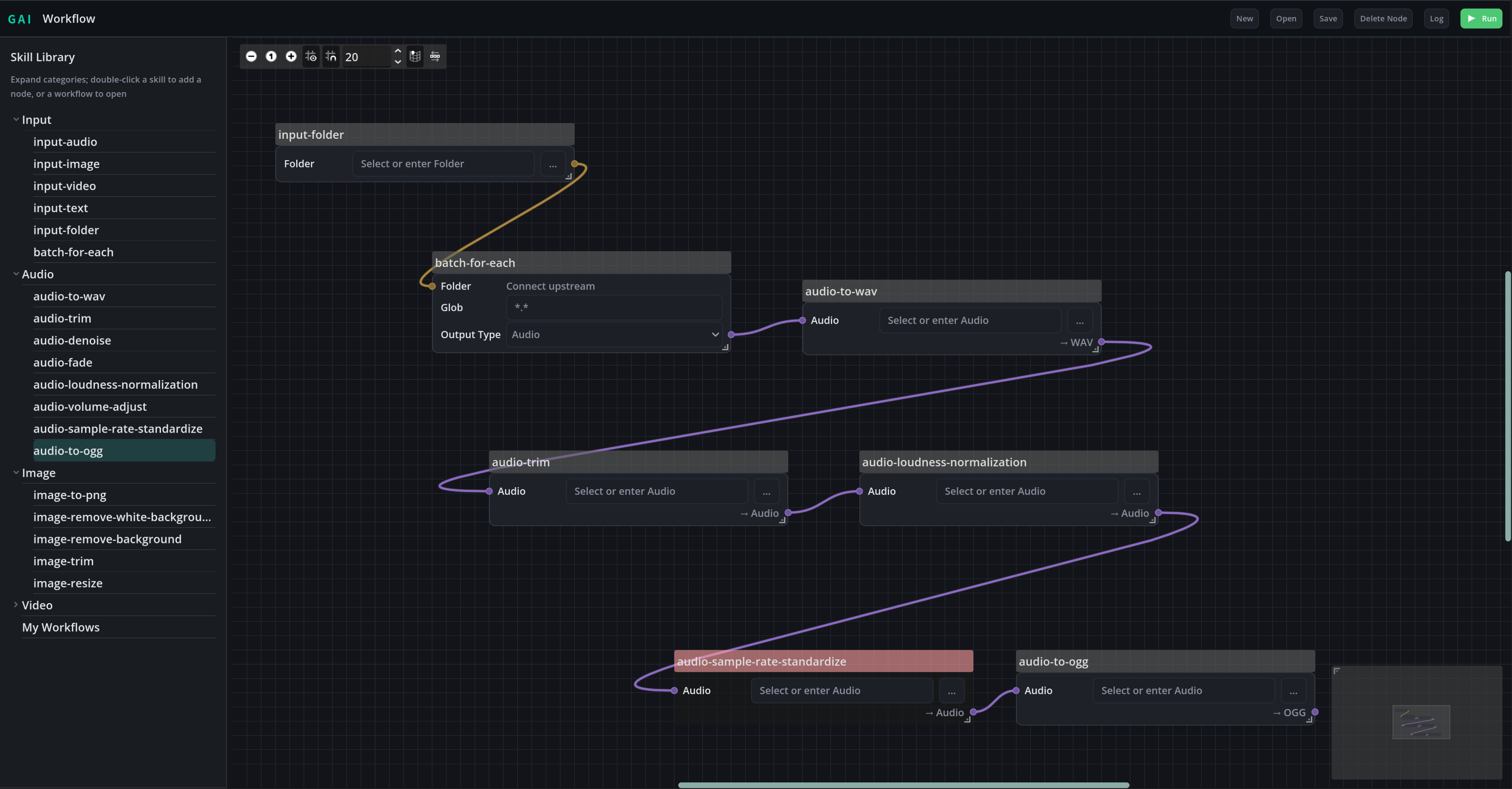Click the Open button
This screenshot has width=1512, height=789.
click(x=1286, y=18)
